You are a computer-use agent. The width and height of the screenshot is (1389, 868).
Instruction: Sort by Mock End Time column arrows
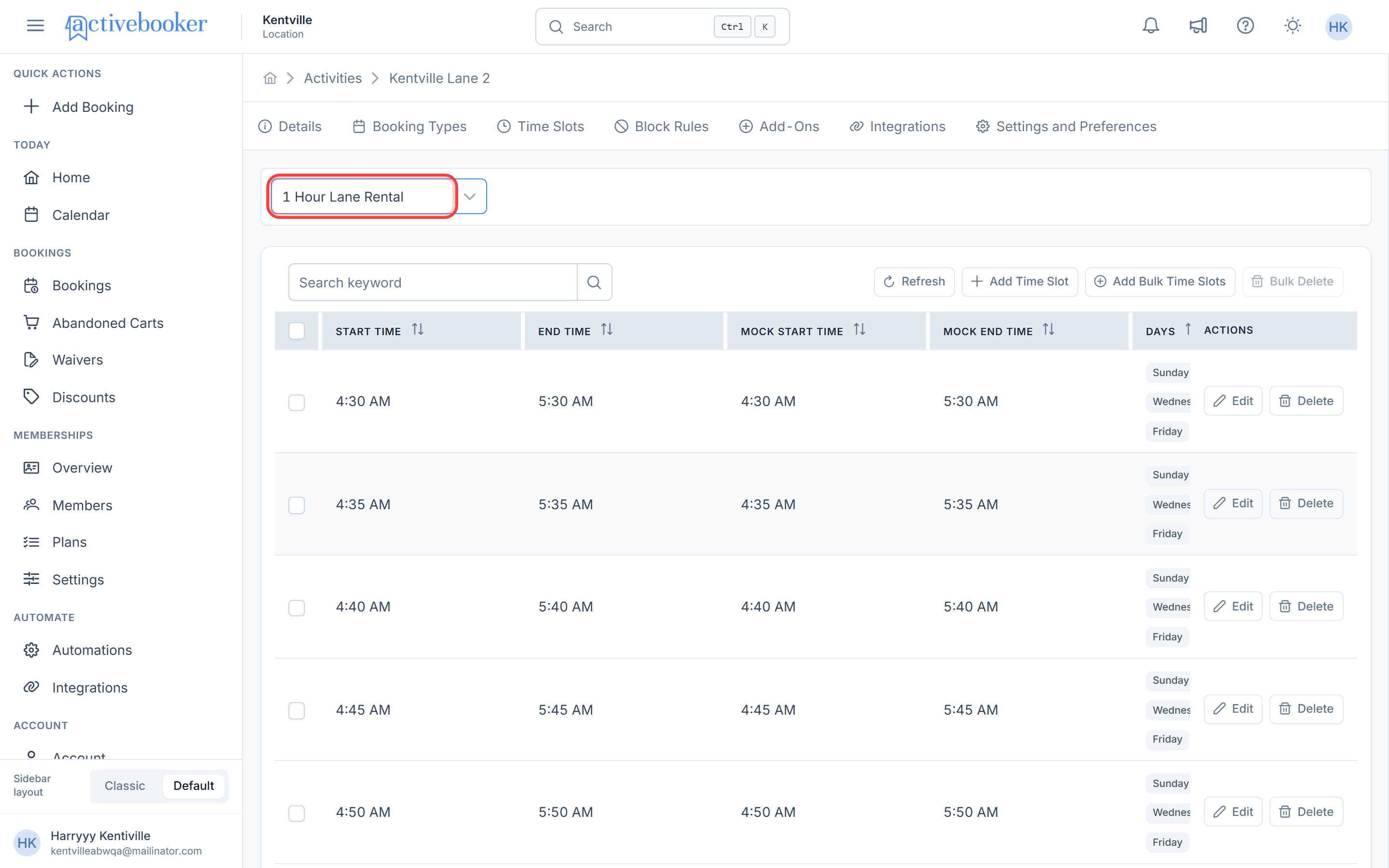[1049, 329]
